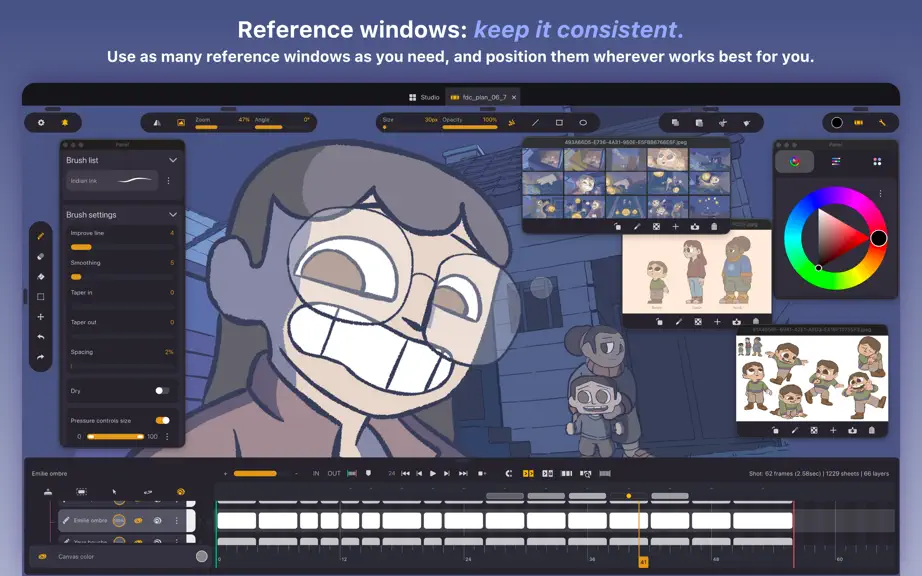Click the undo arrow in left toolbar

(x=41, y=337)
